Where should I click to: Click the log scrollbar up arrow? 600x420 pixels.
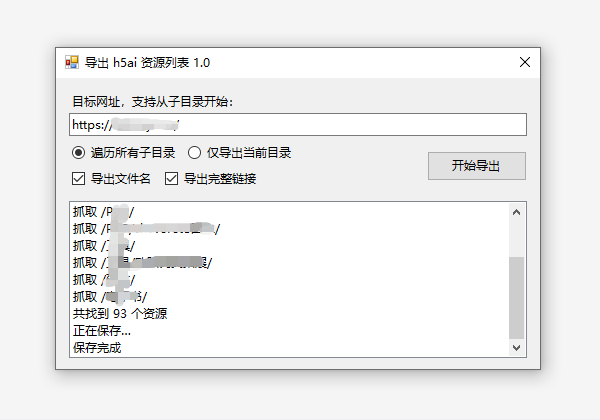coord(517,211)
